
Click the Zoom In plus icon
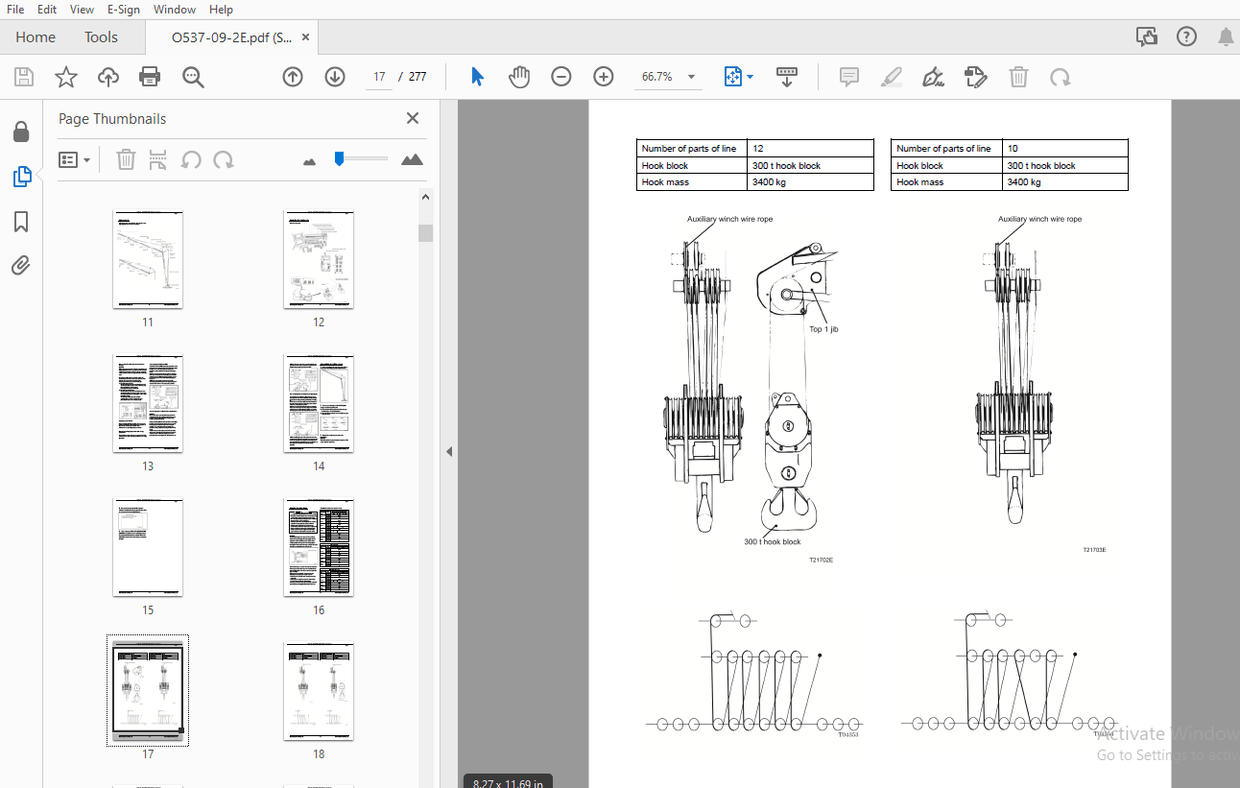pos(603,77)
